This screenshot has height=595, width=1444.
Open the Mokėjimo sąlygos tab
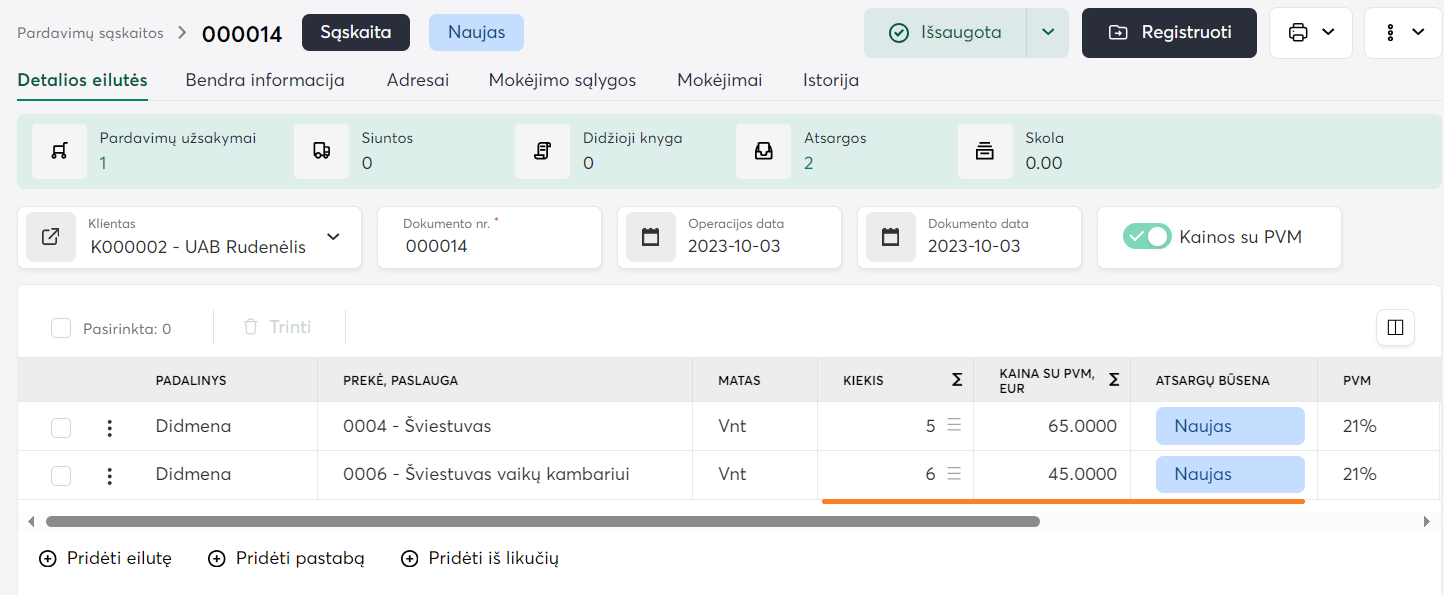(x=562, y=80)
